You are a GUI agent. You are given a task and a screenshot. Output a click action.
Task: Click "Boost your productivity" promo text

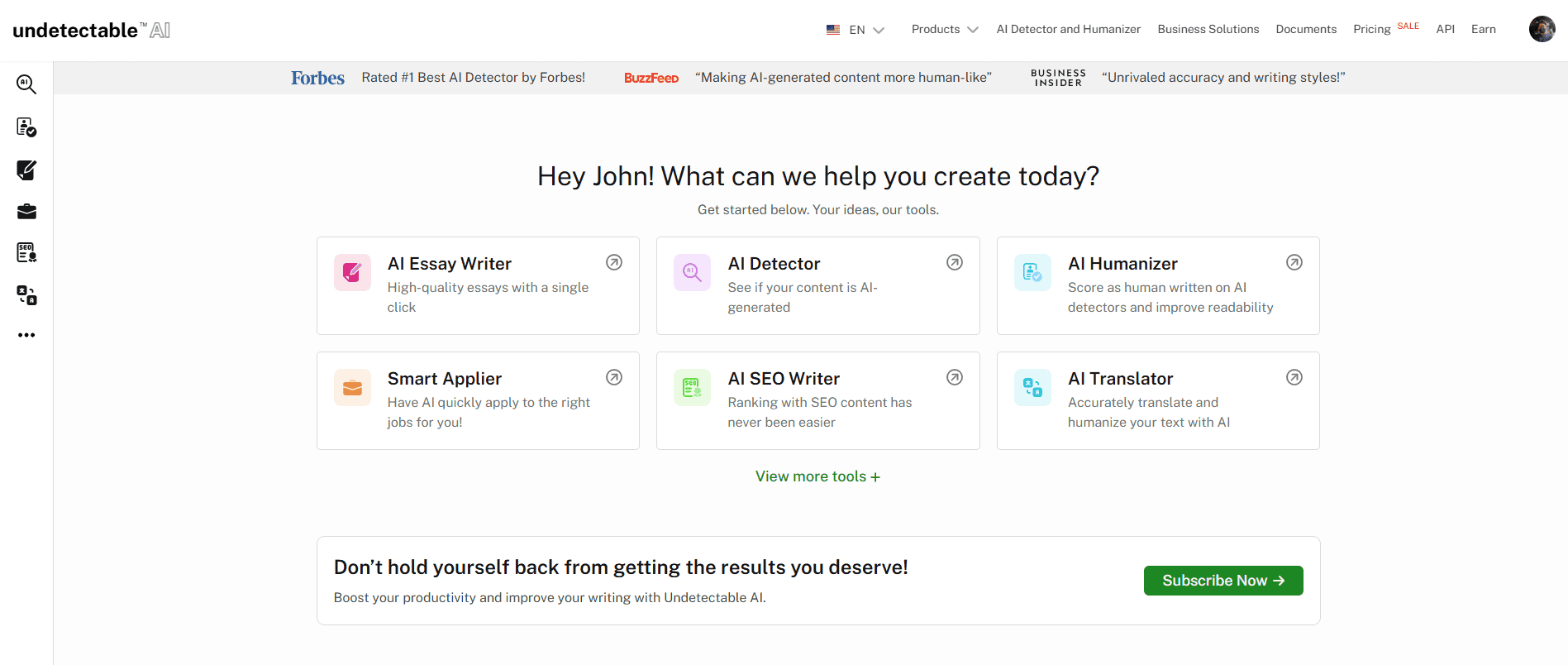[x=550, y=598]
